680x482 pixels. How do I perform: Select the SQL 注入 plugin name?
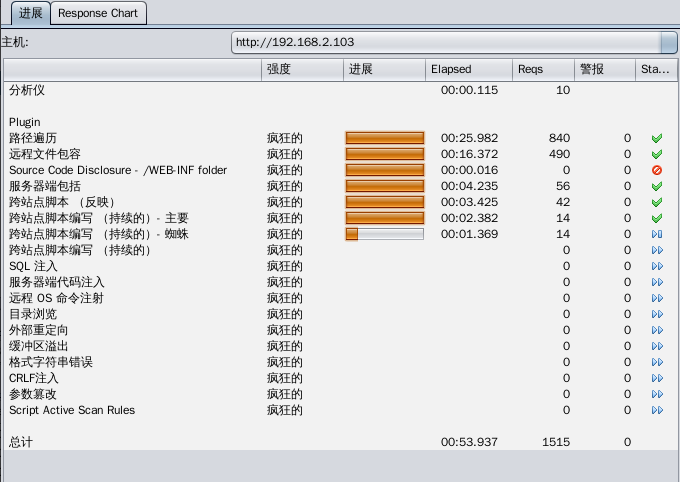[x=33, y=266]
